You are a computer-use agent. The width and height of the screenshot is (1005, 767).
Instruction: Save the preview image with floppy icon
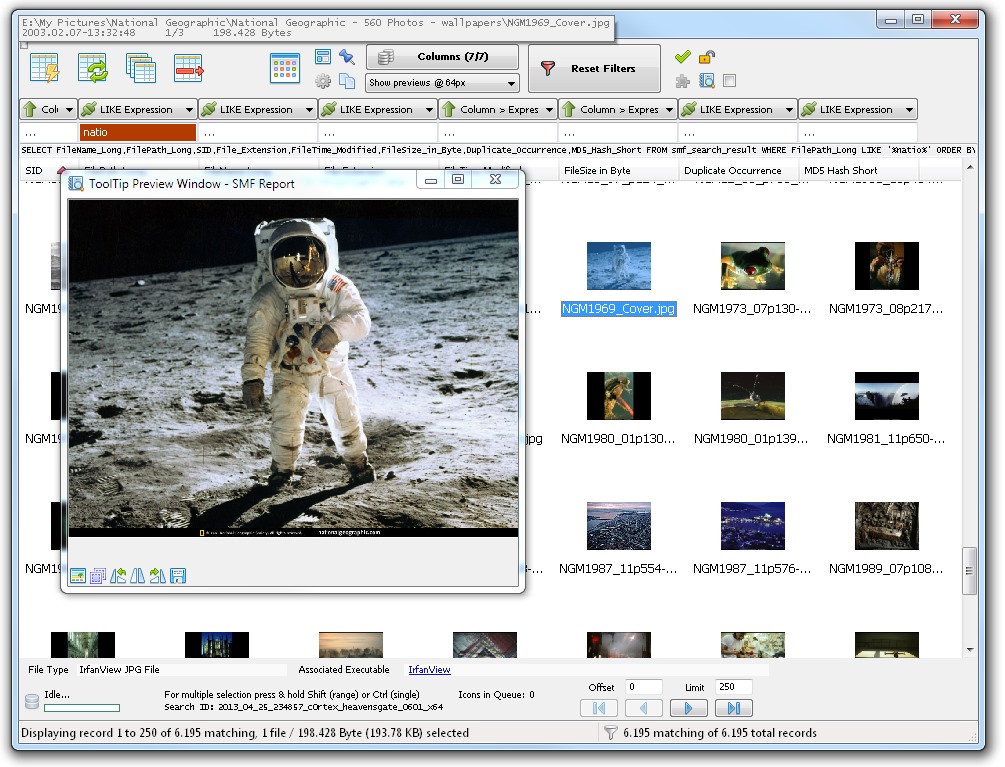click(x=178, y=575)
